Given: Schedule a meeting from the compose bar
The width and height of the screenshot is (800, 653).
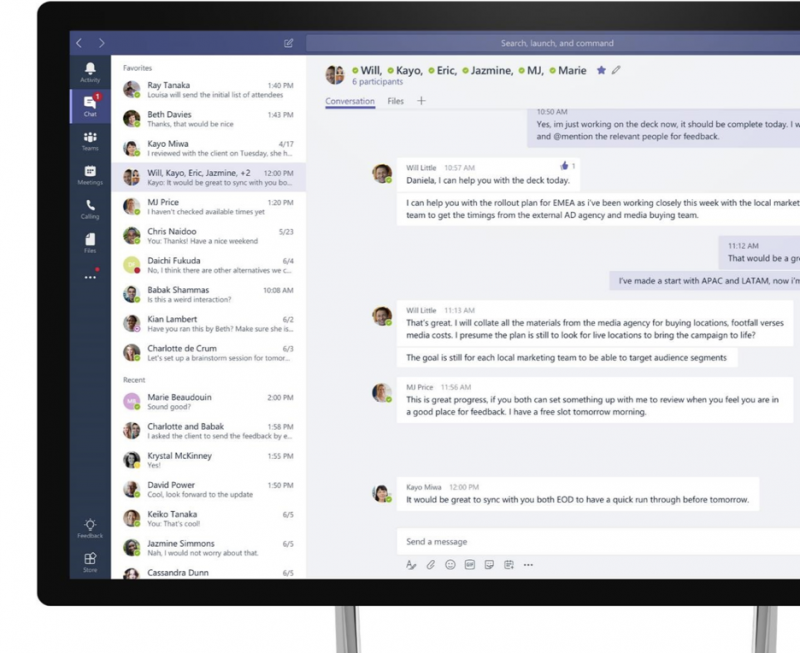Looking at the screenshot, I should 508,565.
